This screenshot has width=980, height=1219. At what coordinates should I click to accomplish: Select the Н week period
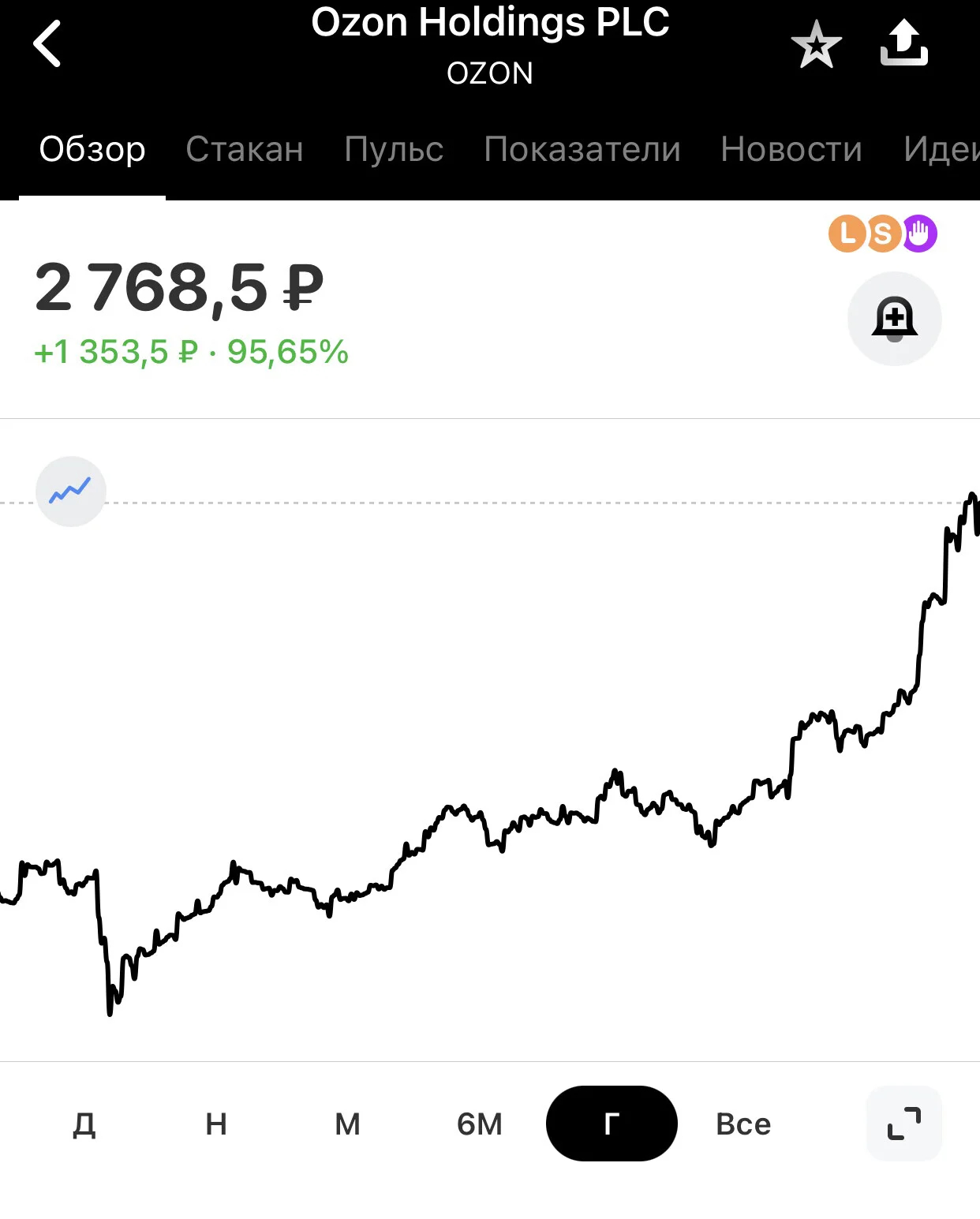click(216, 1124)
